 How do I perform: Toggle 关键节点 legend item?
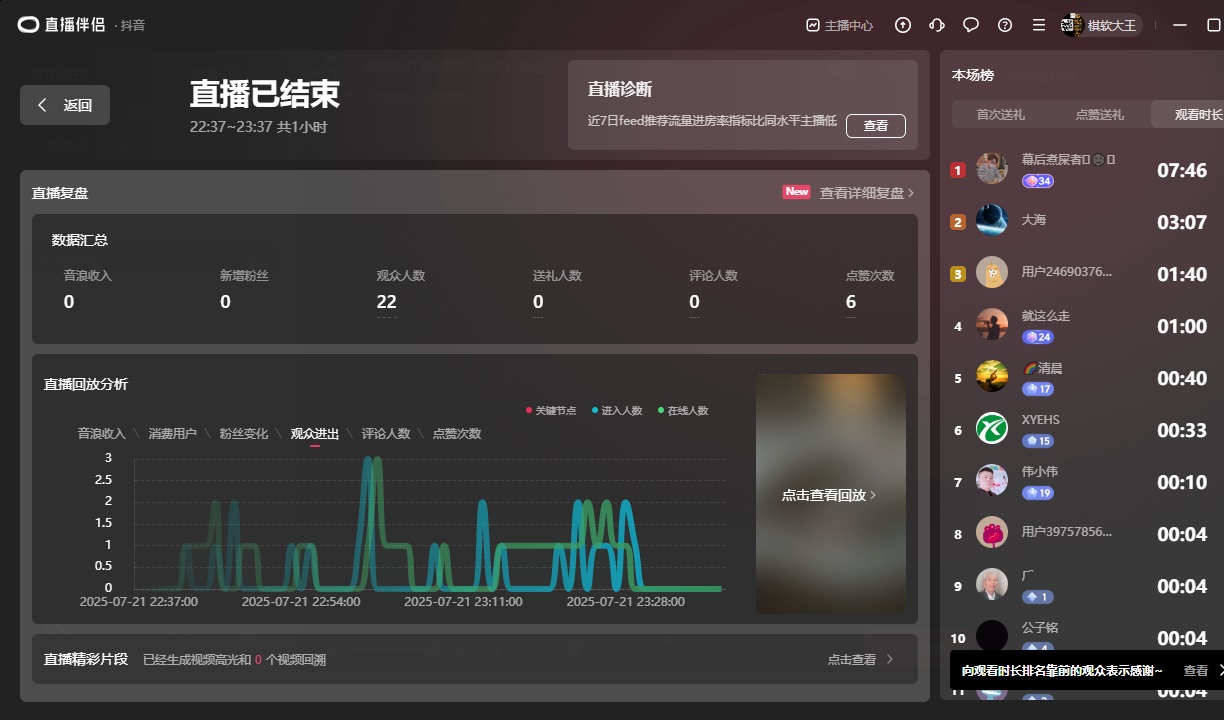click(551, 411)
